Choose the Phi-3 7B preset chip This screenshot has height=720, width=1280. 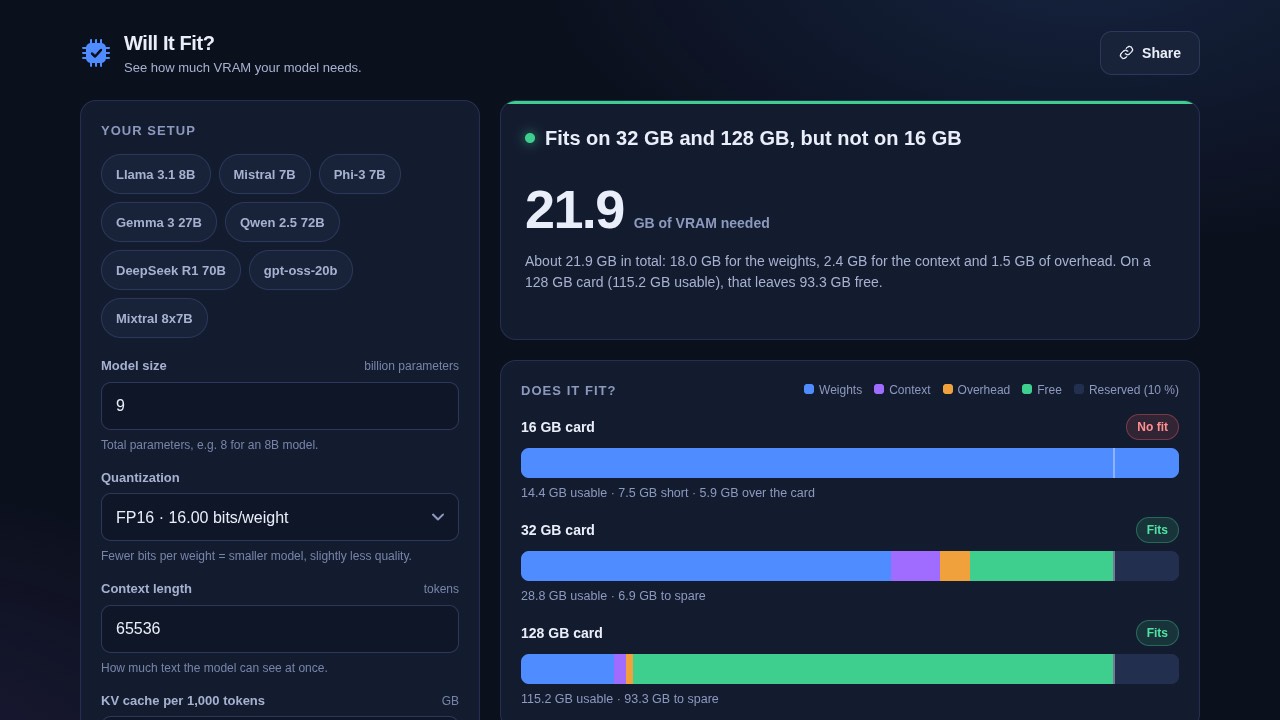click(360, 174)
